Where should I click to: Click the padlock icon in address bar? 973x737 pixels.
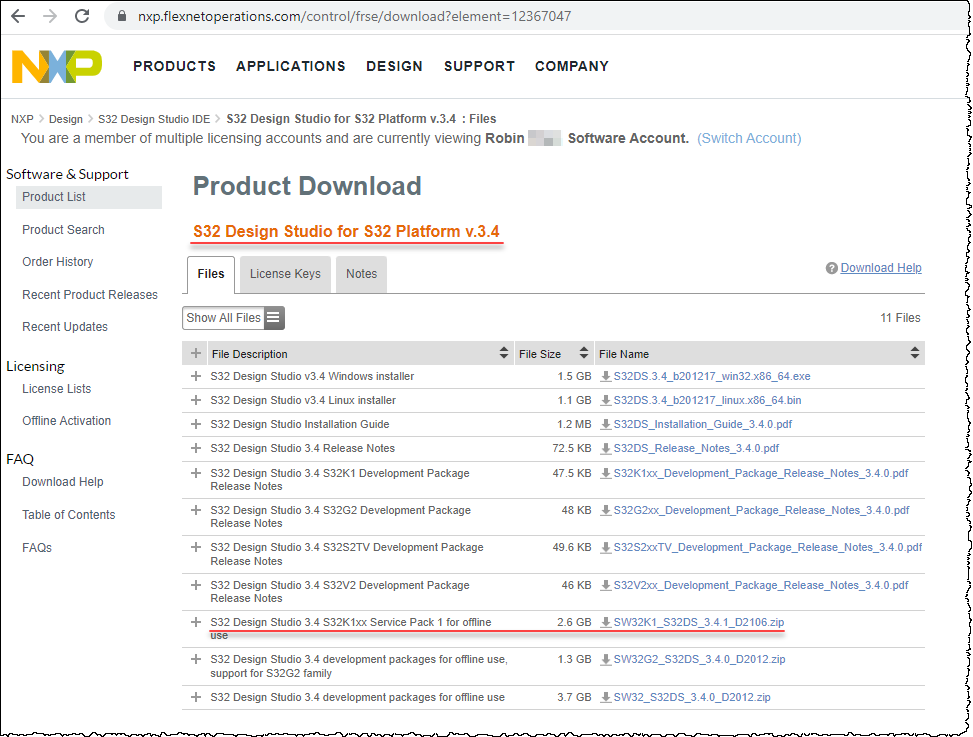click(x=122, y=16)
